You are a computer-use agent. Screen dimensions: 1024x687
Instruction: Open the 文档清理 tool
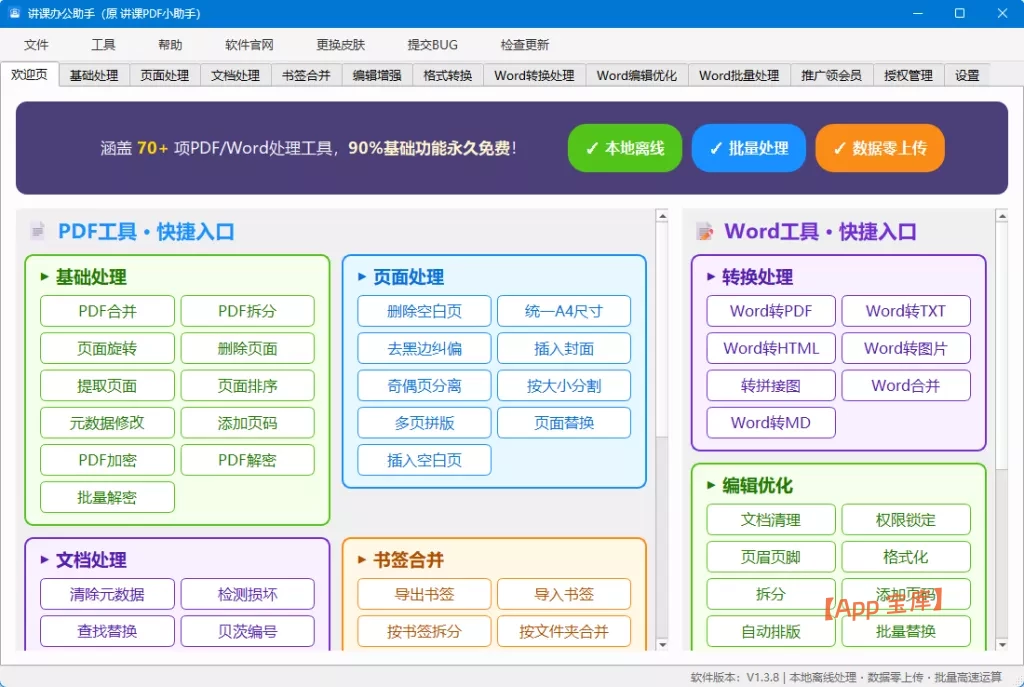click(771, 520)
